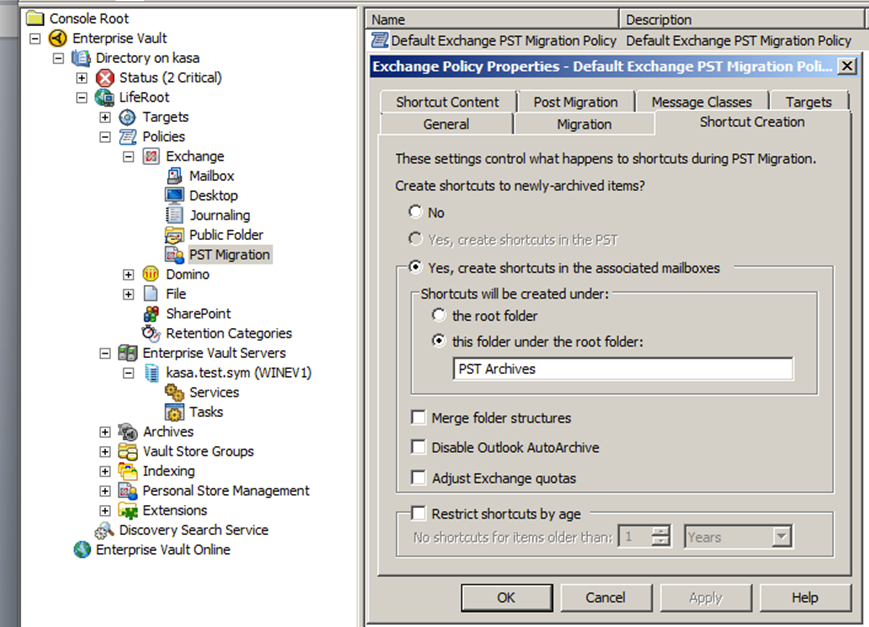Click the Extensions icon
Image resolution: width=869 pixels, height=627 pixels.
[x=127, y=511]
